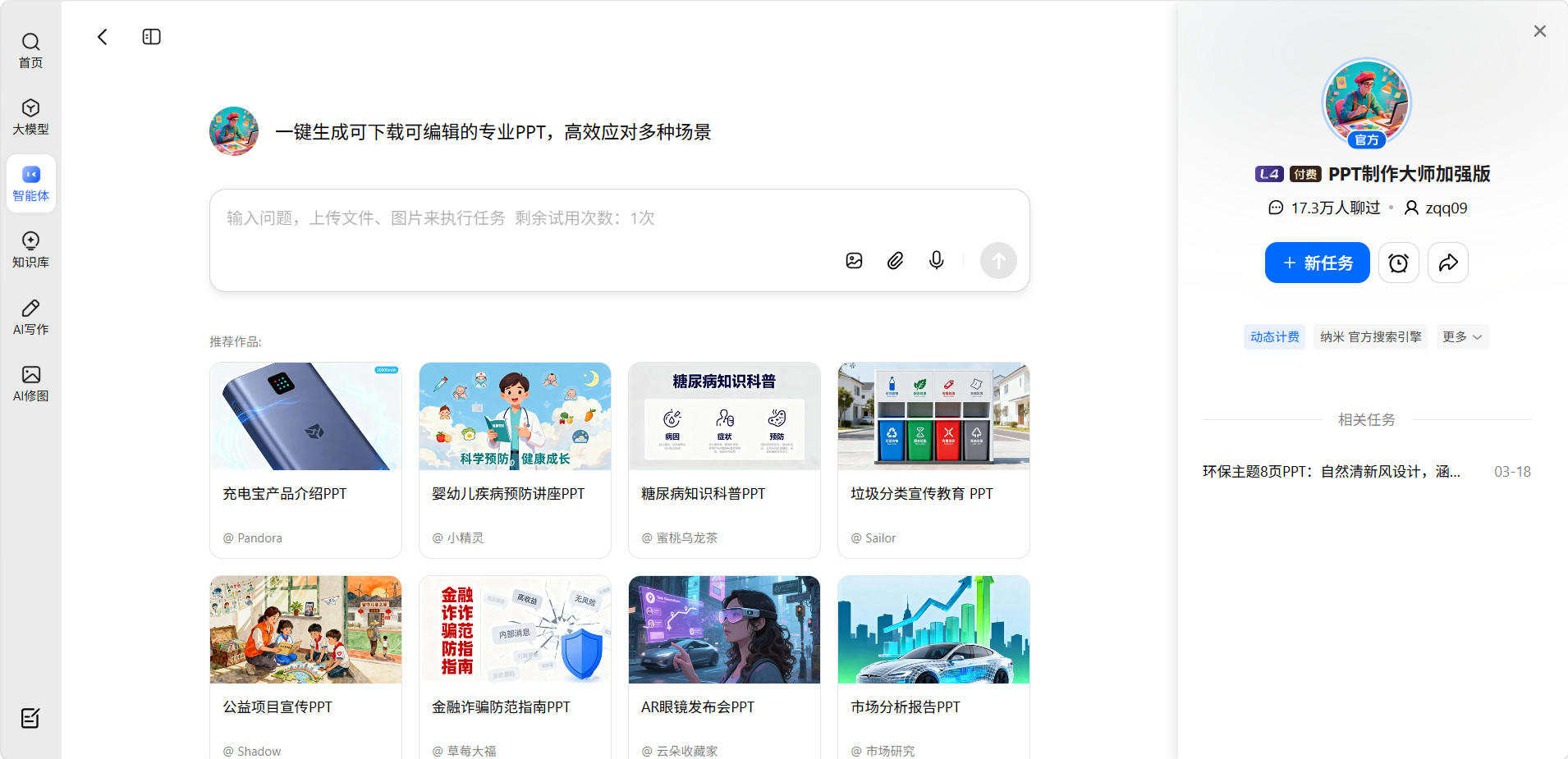Toggle the sidebar panel layout icon

151,37
